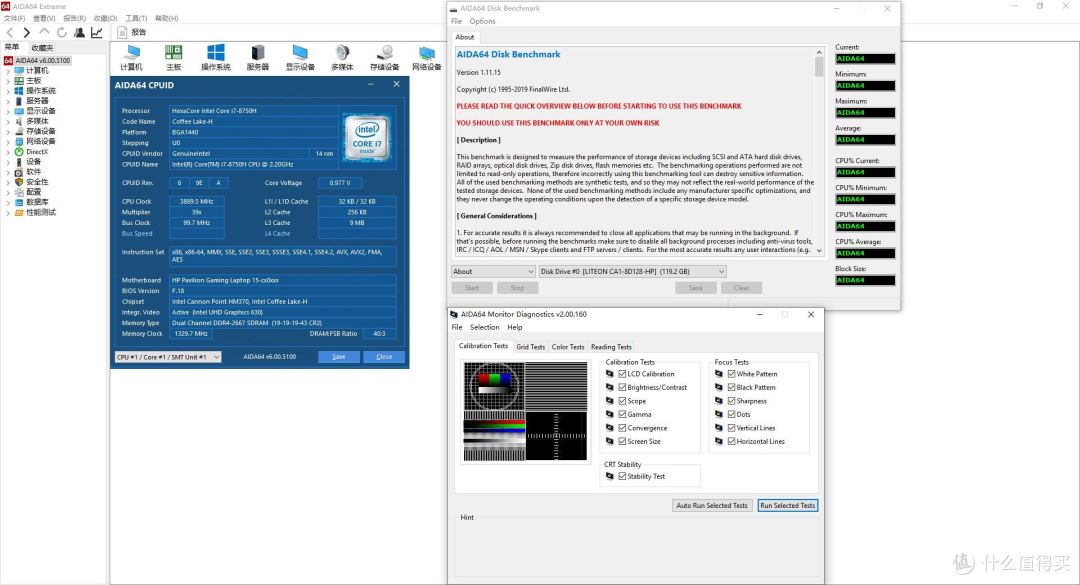Screen dimensions: 1080x585
Task: Expand the DirectX tree node arrow
Action: point(8,152)
